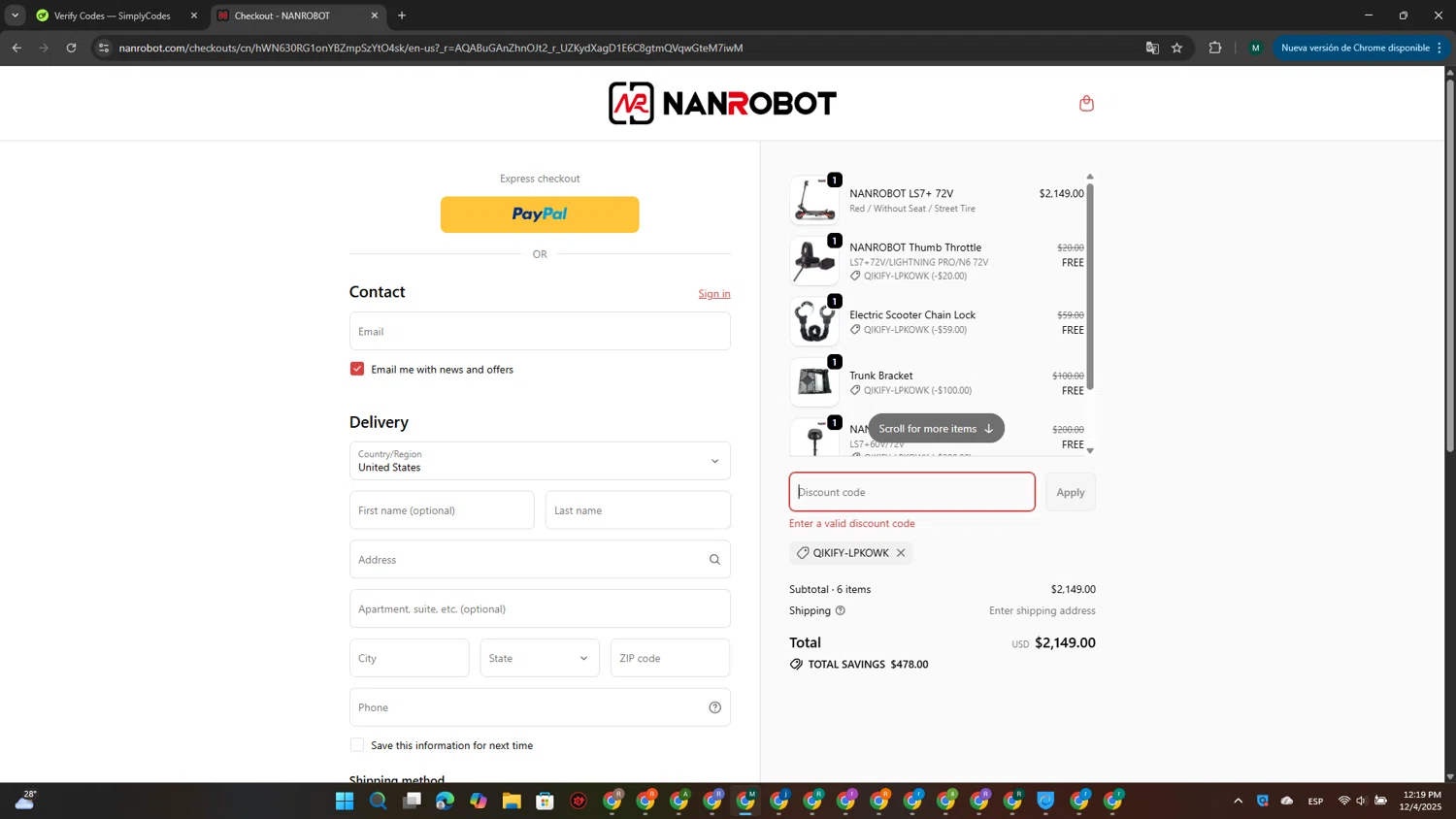The height and width of the screenshot is (819, 1456).
Task: Open the Country/Region dropdown
Action: 540,461
